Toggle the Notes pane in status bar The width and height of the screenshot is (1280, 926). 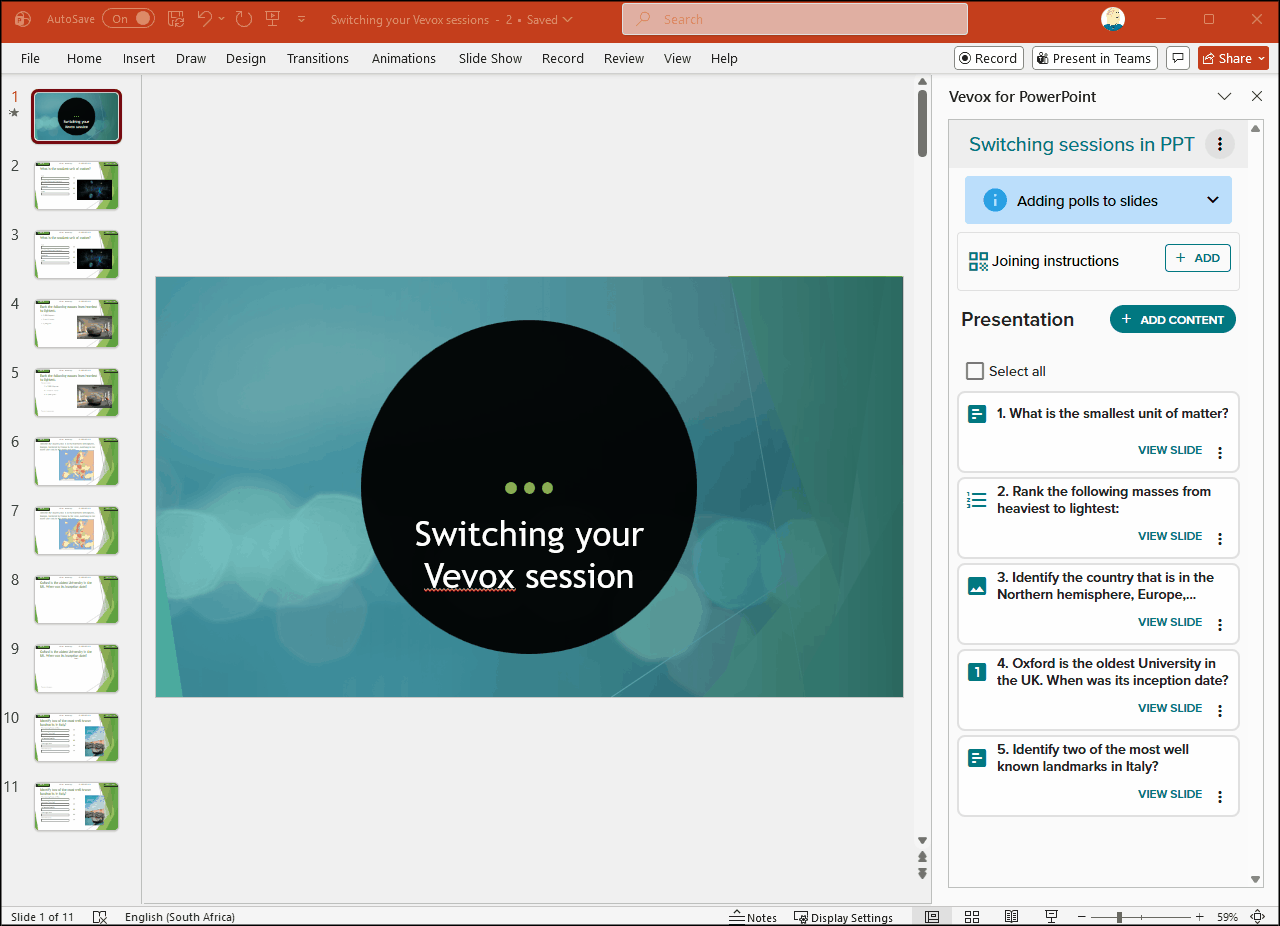click(753, 917)
